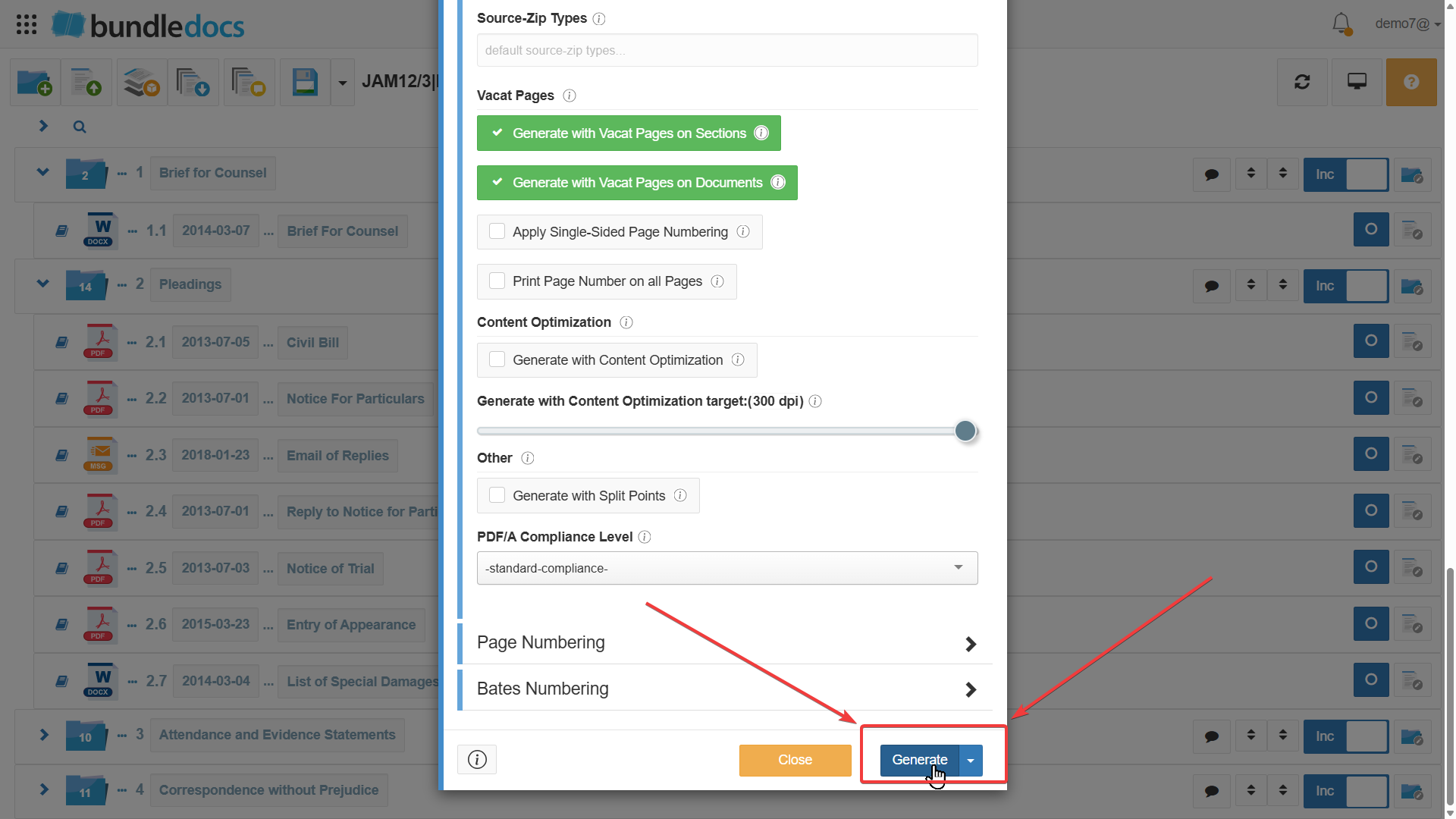Image resolution: width=1456 pixels, height=819 pixels.
Task: Toggle Generate with Vacat Pages on Sections
Action: (x=628, y=133)
